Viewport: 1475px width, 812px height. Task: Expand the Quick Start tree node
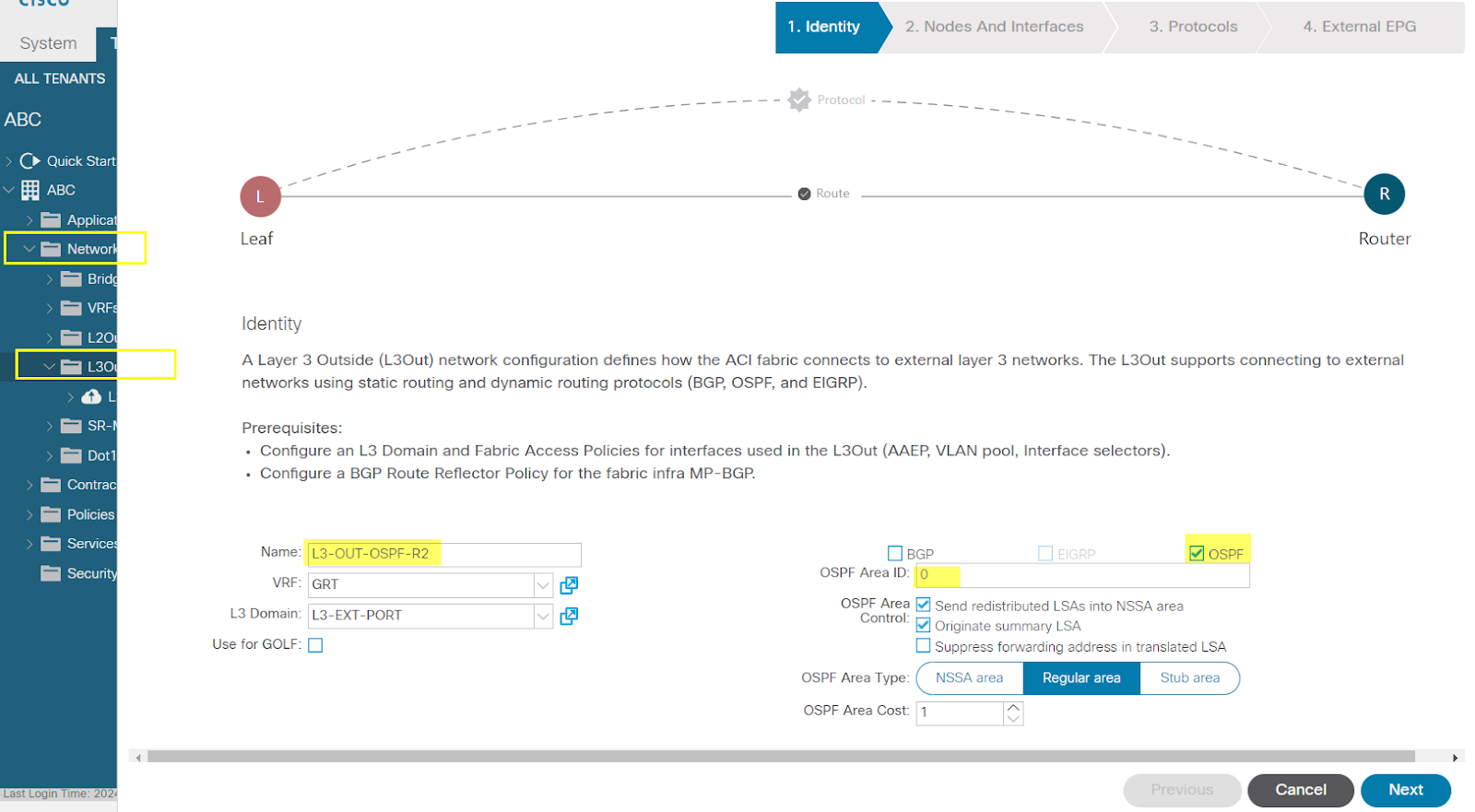(x=9, y=160)
